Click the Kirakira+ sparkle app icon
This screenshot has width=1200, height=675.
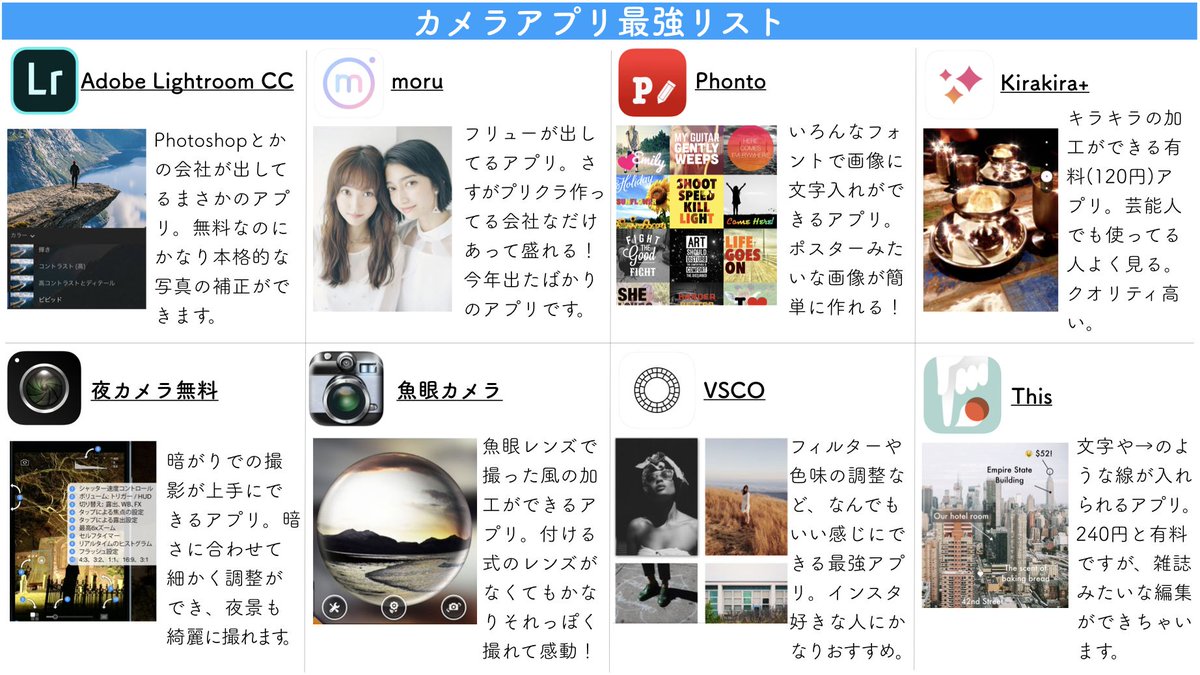[x=958, y=85]
